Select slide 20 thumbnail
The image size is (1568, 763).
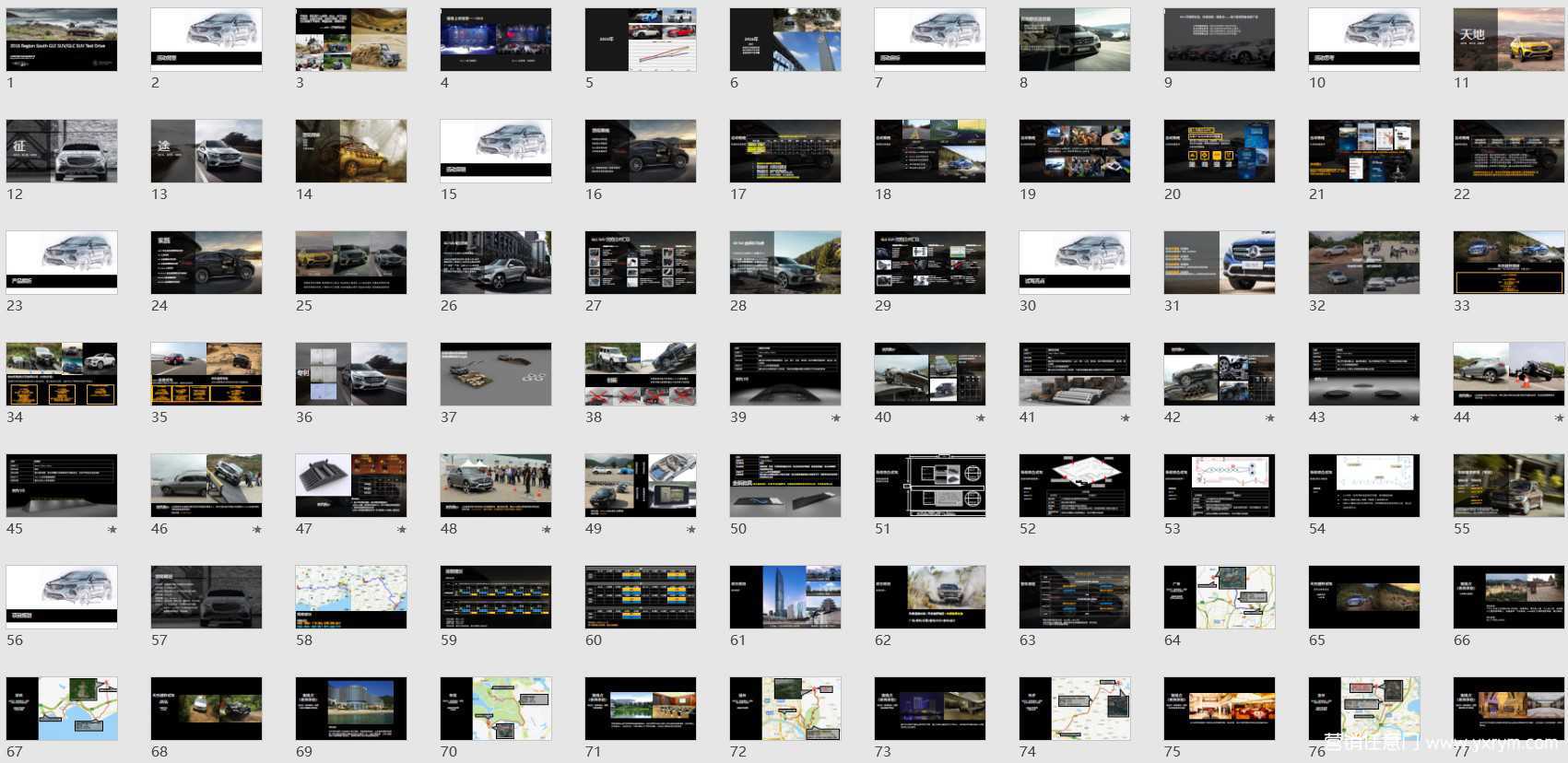tap(1220, 151)
